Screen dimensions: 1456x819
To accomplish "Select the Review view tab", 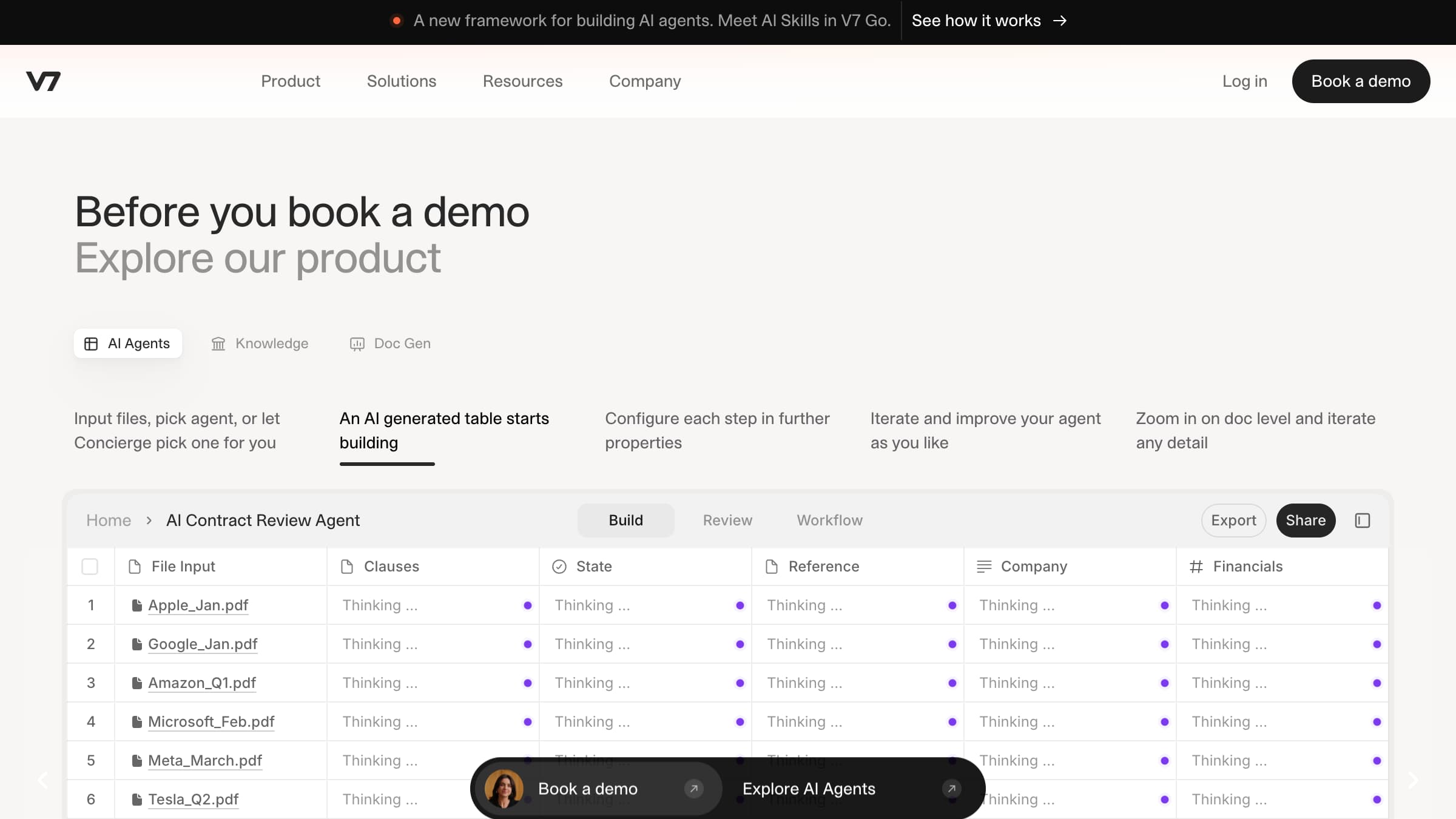I will tap(727, 521).
